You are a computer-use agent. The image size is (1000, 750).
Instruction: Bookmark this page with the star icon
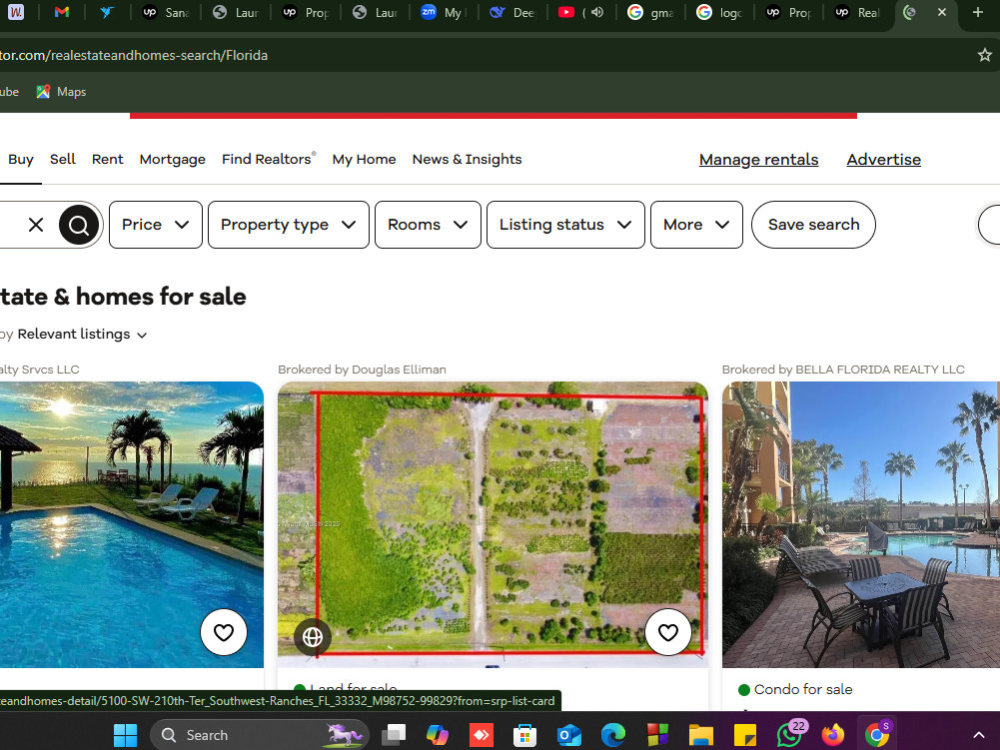point(984,55)
